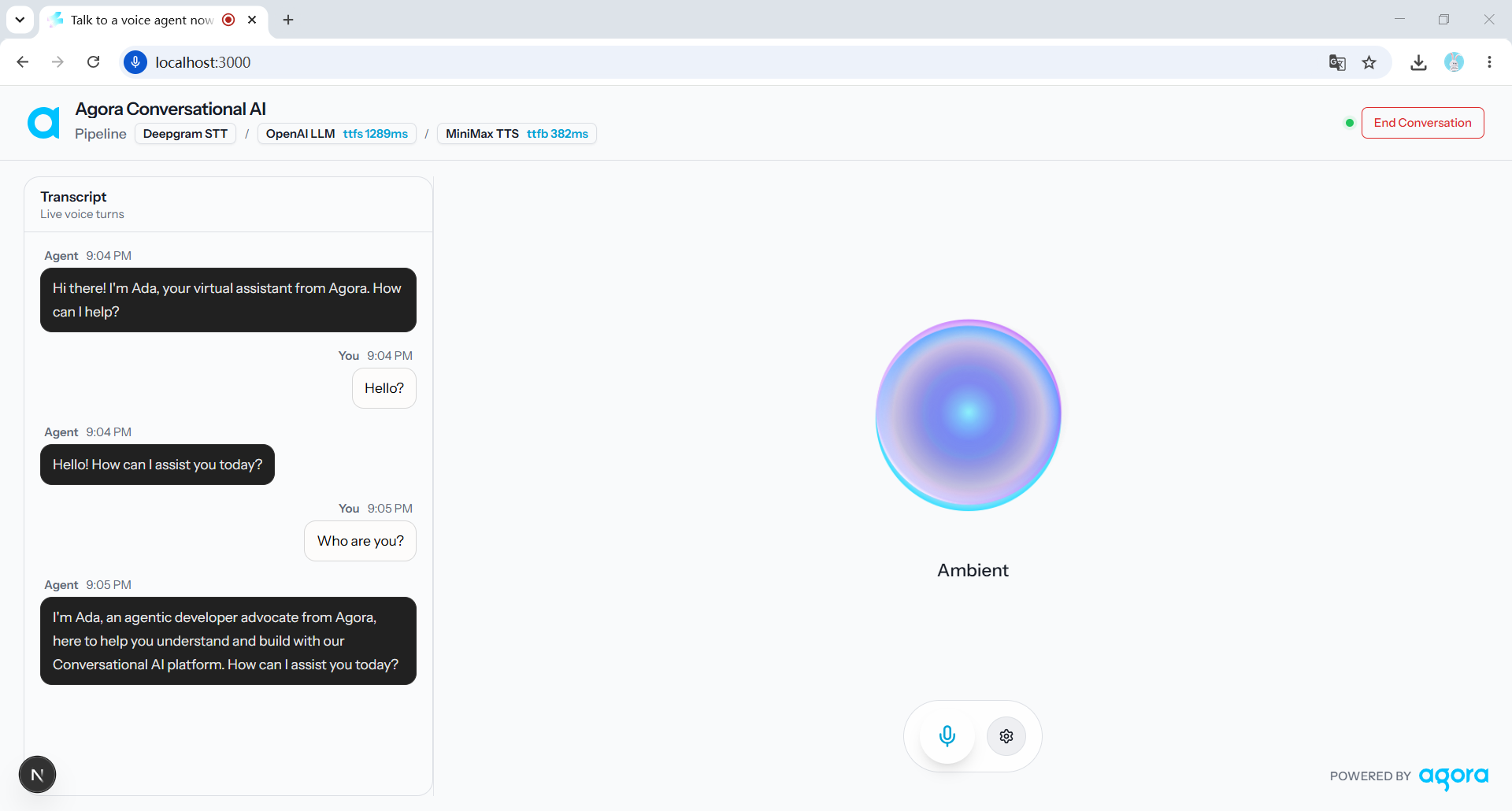The height and width of the screenshot is (811, 1512).
Task: Open the Chrome three-dot menu
Action: click(1489, 62)
